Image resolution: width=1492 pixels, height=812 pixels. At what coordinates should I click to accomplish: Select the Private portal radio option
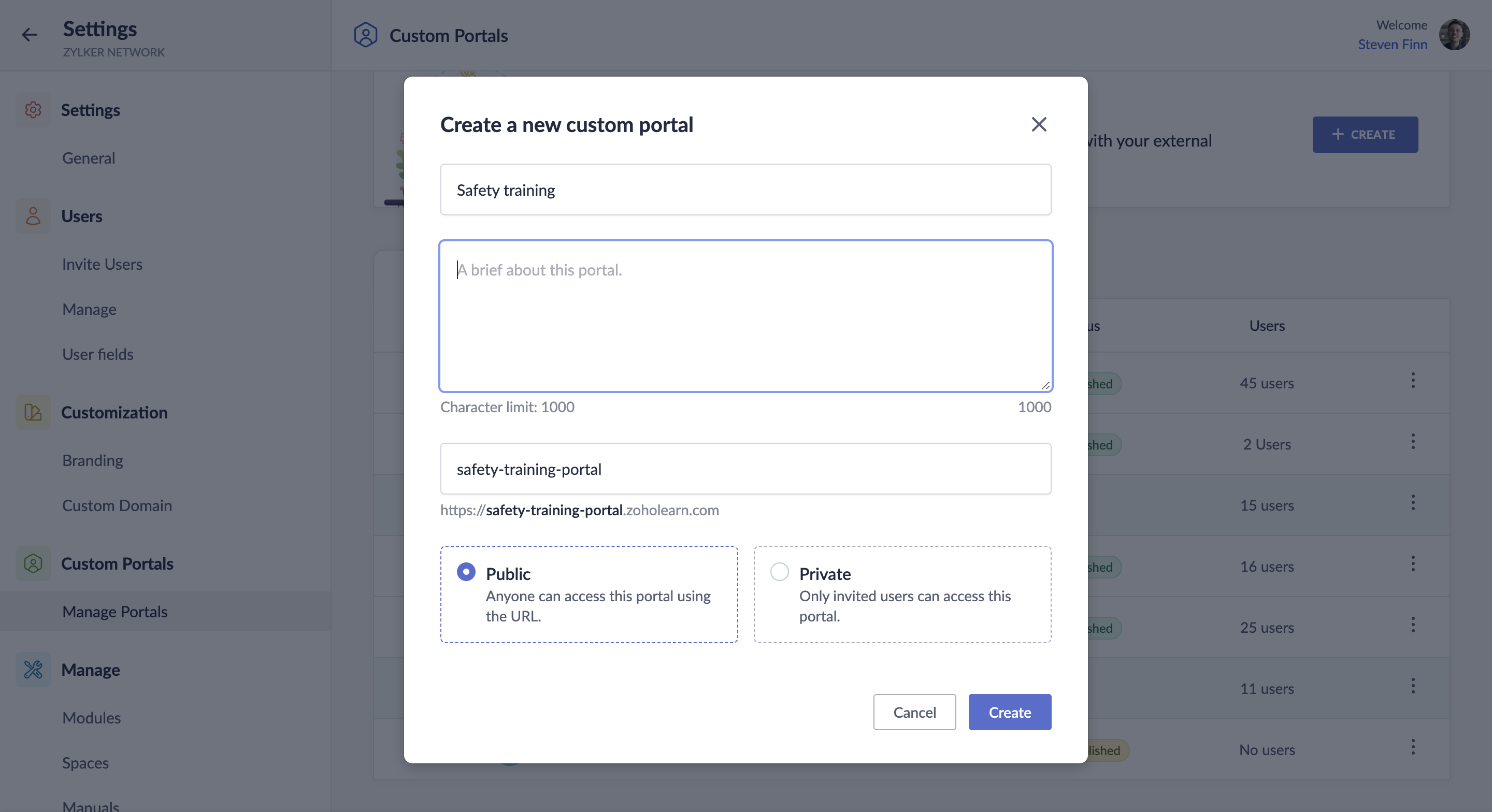pos(780,572)
